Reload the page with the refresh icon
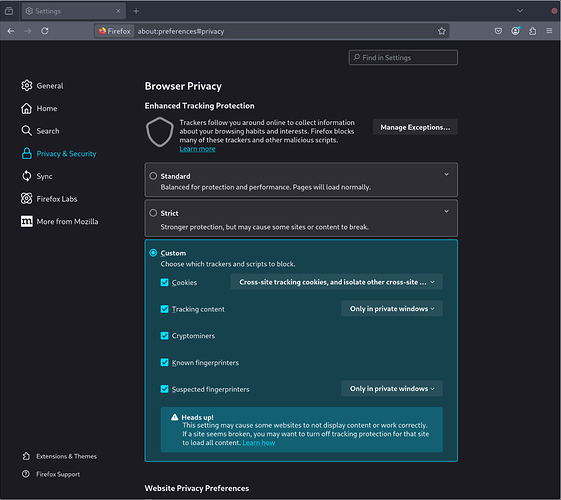 pyautogui.click(x=45, y=31)
